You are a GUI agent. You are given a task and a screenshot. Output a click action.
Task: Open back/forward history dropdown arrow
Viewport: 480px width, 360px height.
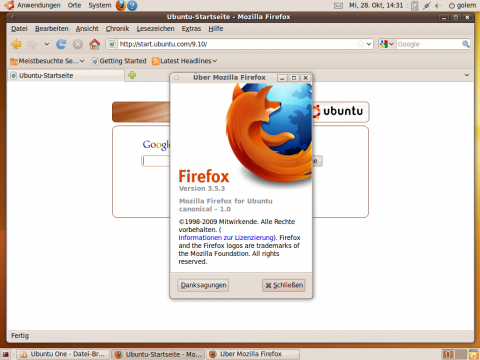pos(47,44)
